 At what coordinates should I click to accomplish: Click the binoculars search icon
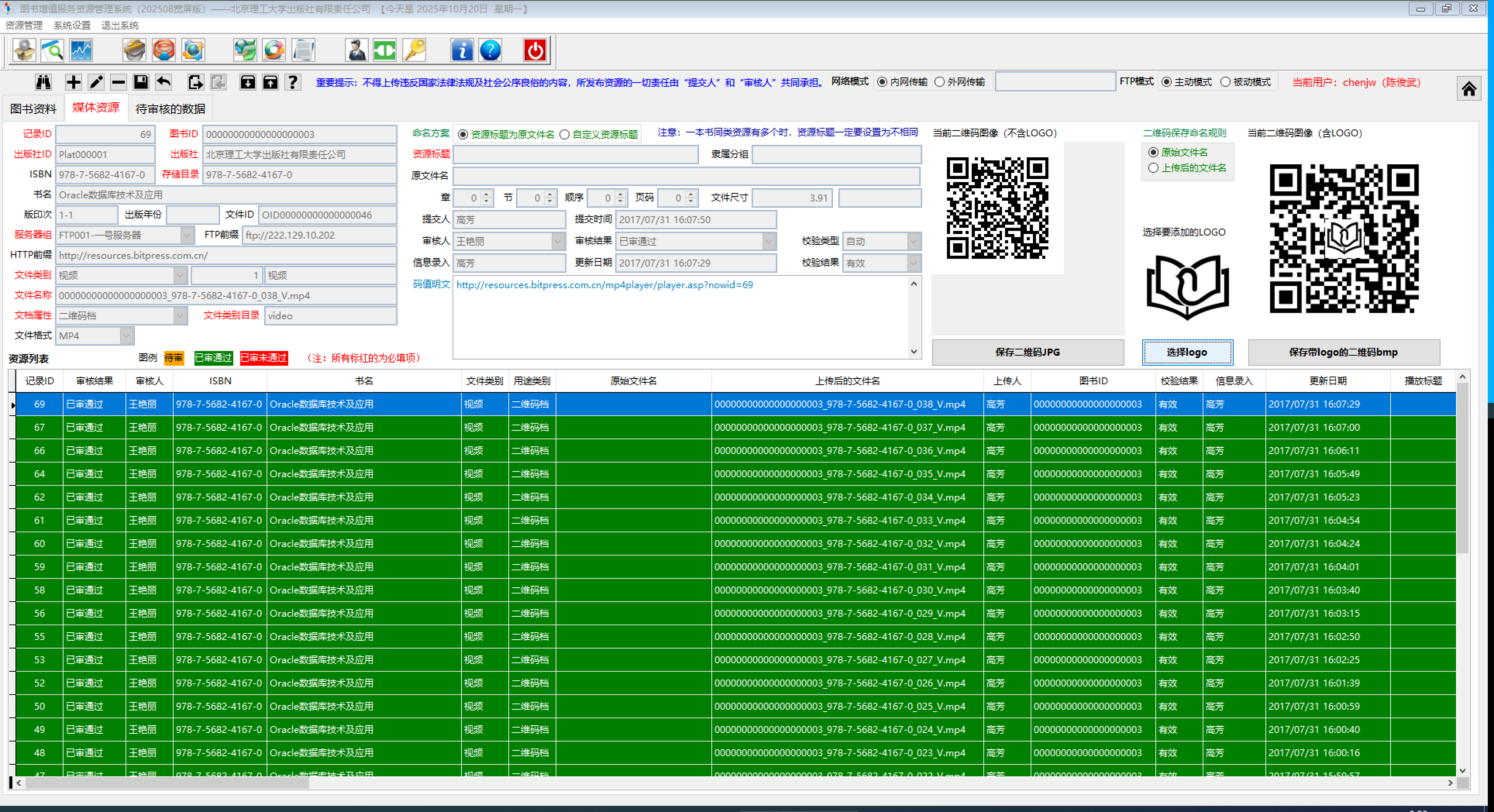tap(43, 83)
